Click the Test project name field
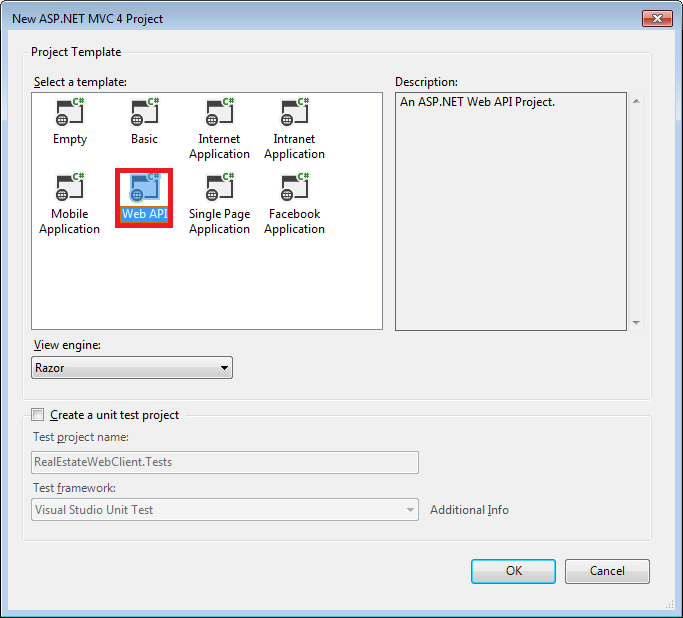The height and width of the screenshot is (618, 683). tap(225, 462)
